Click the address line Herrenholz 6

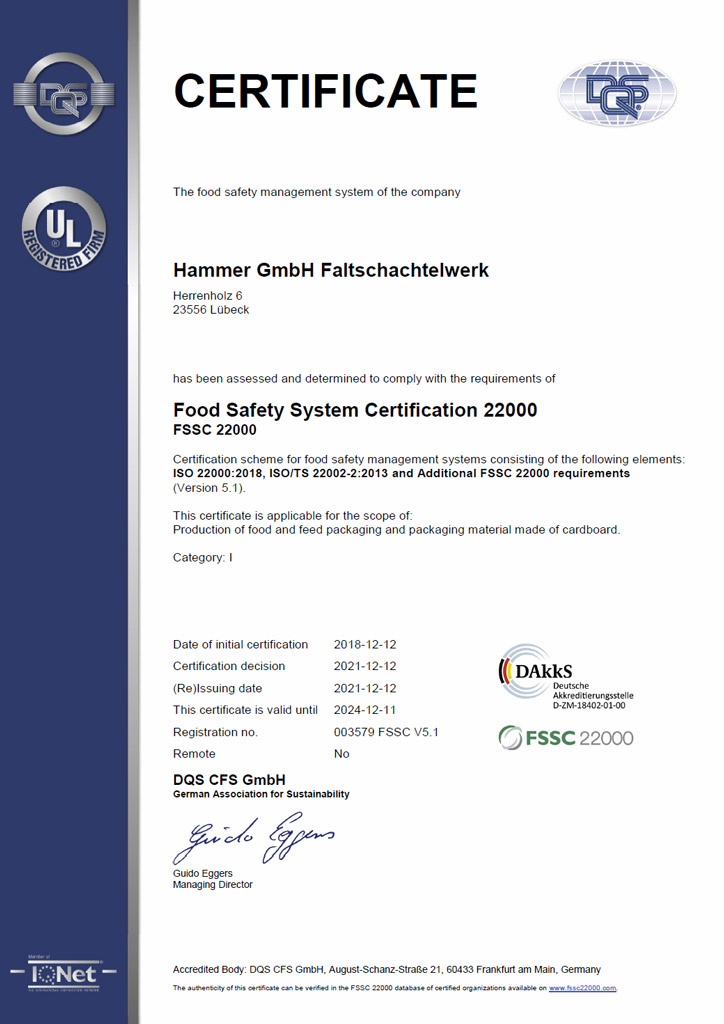(x=208, y=296)
